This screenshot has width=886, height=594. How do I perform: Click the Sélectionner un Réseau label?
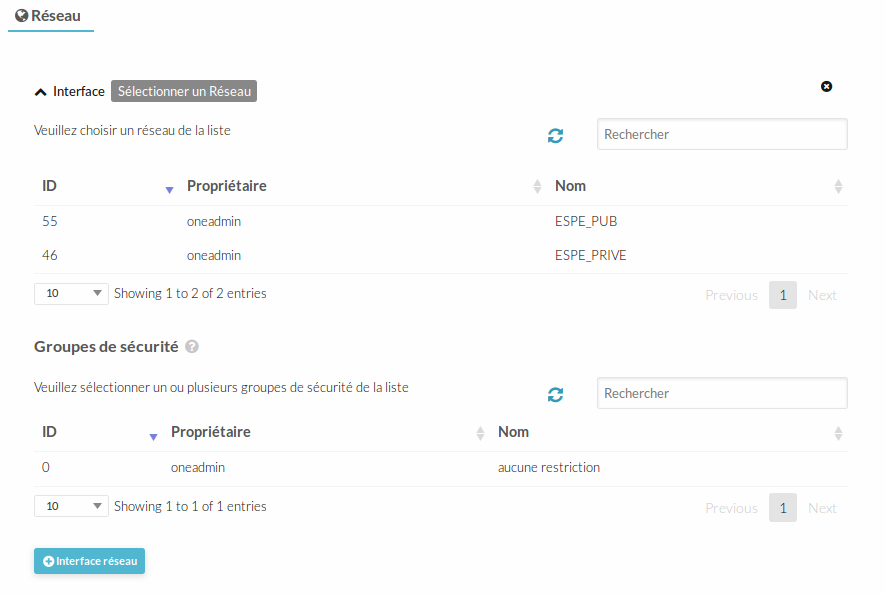[184, 91]
